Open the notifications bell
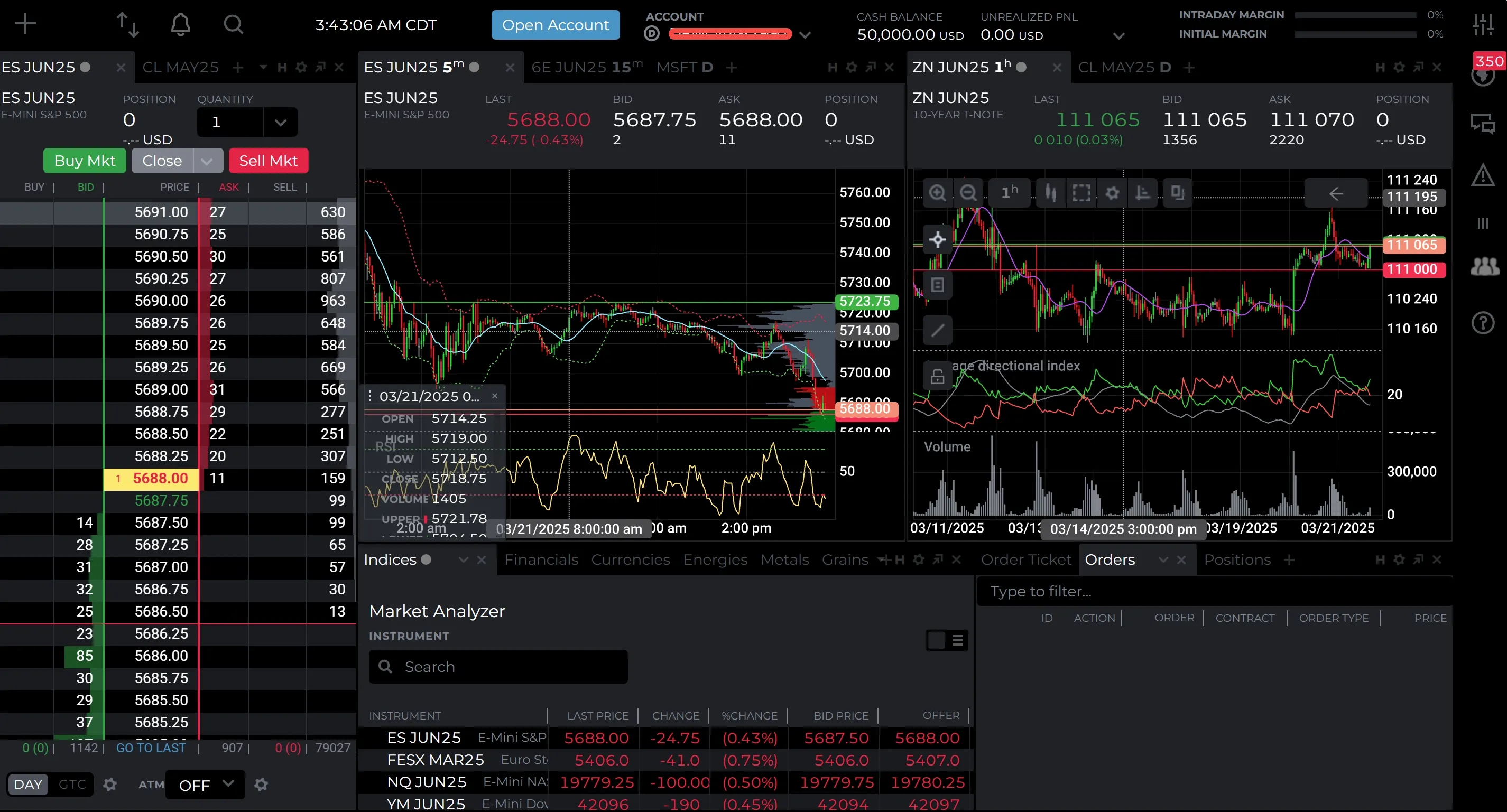The image size is (1507, 812). (181, 24)
